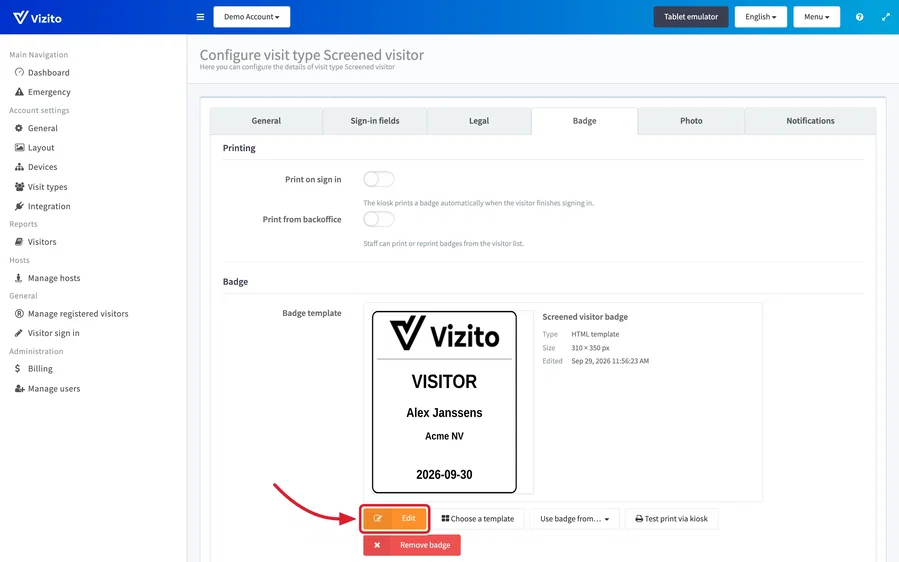Click the Visitors book icon
The height and width of the screenshot is (562, 899).
point(19,241)
